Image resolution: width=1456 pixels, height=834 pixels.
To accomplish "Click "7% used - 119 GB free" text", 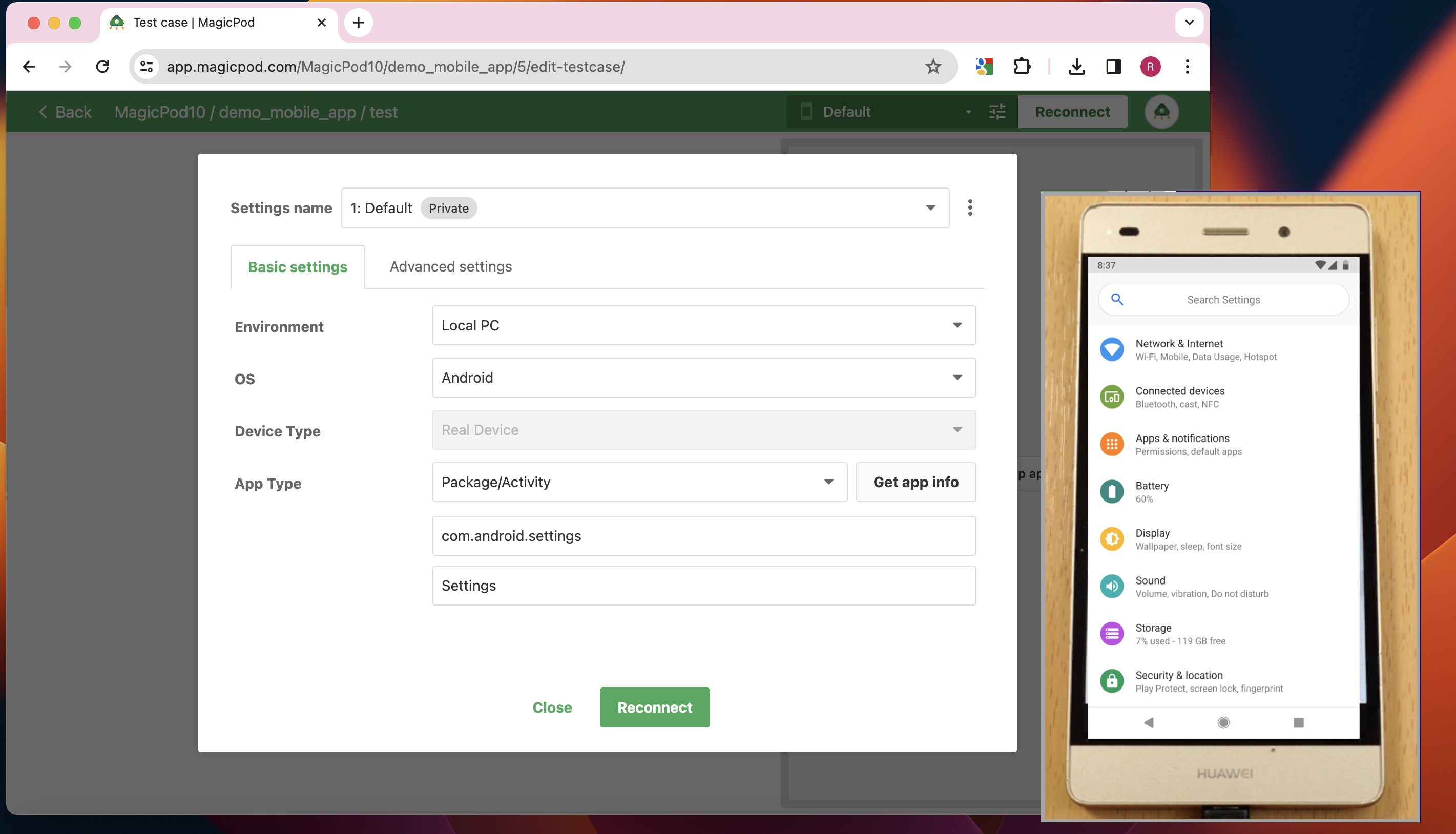I will pyautogui.click(x=1180, y=641).
